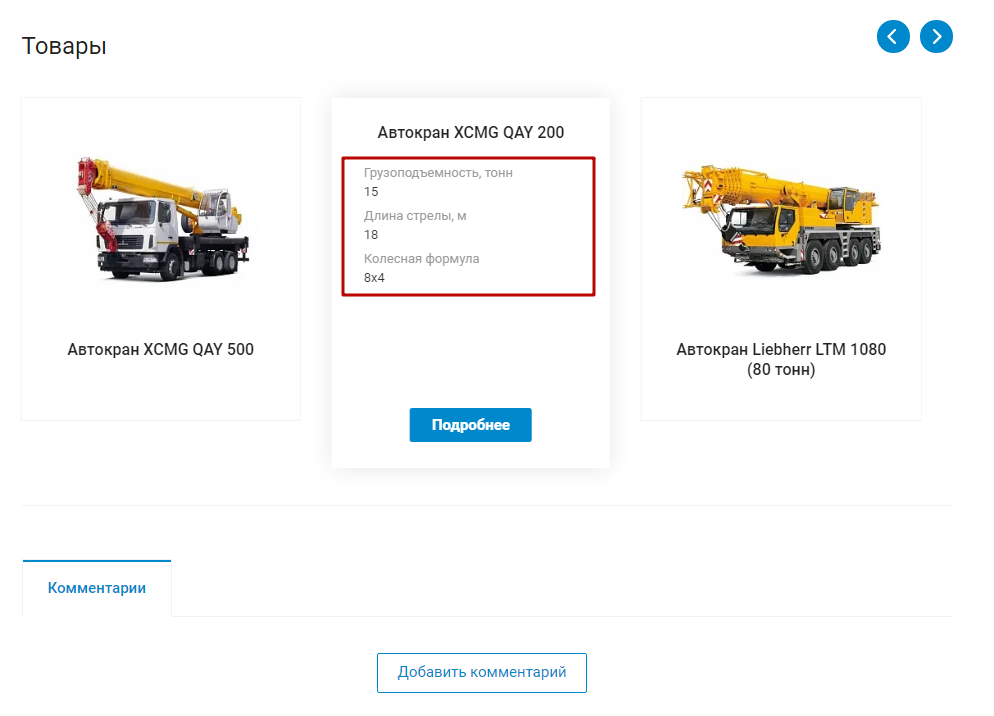Click the 'Добавить комментарий' button
The width and height of the screenshot is (994, 716).
[482, 672]
